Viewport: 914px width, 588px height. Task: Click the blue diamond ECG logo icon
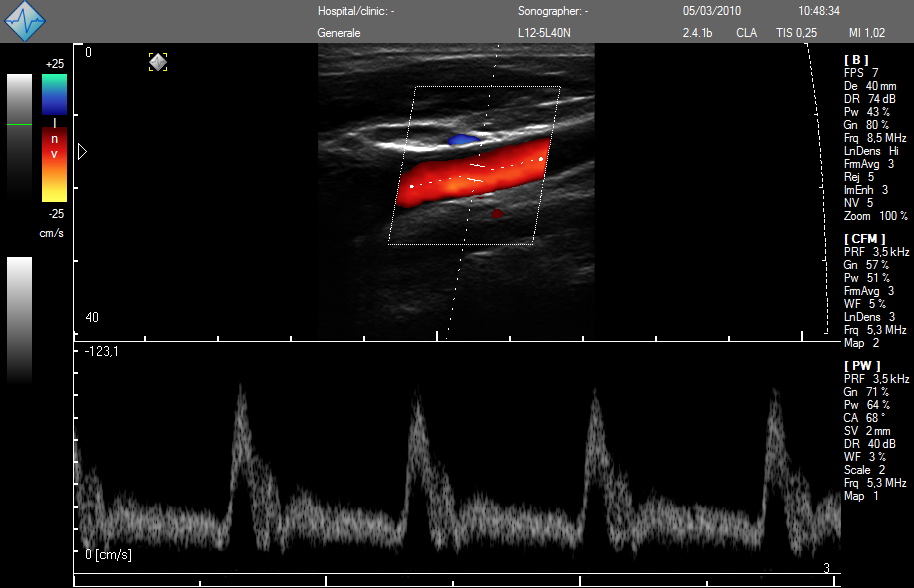[x=24, y=21]
